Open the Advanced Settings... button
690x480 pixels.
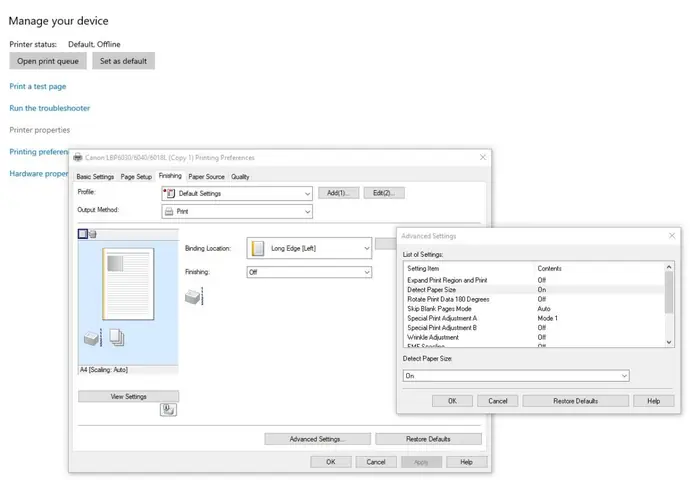click(317, 439)
